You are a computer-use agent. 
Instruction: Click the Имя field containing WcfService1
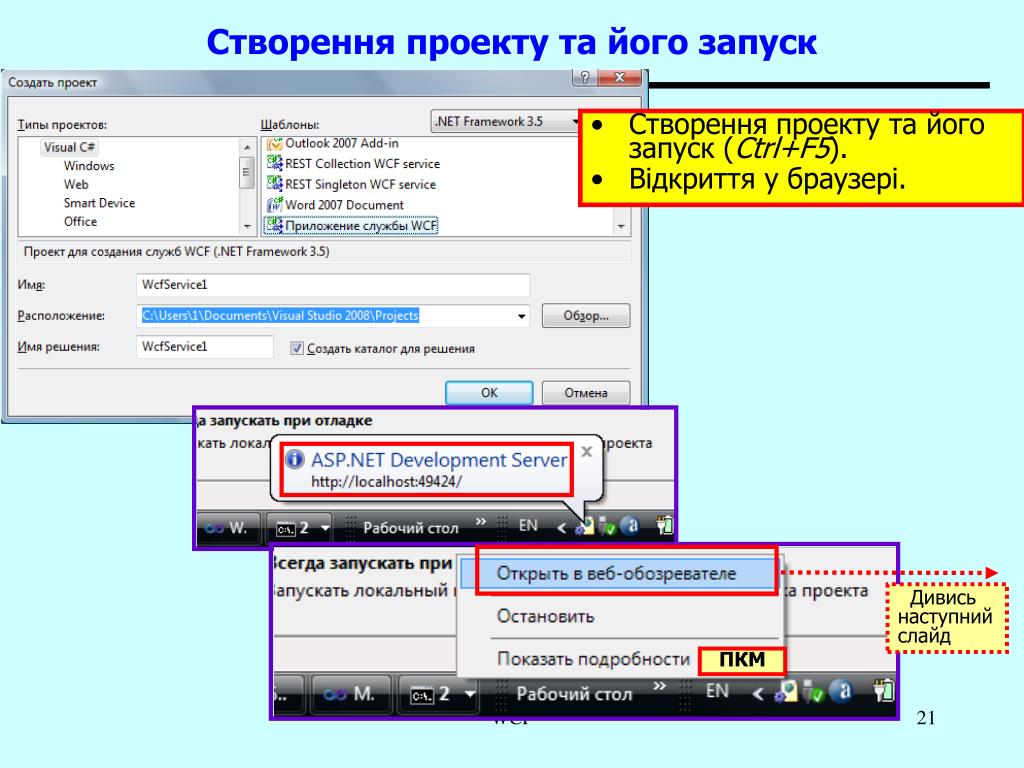click(x=333, y=285)
